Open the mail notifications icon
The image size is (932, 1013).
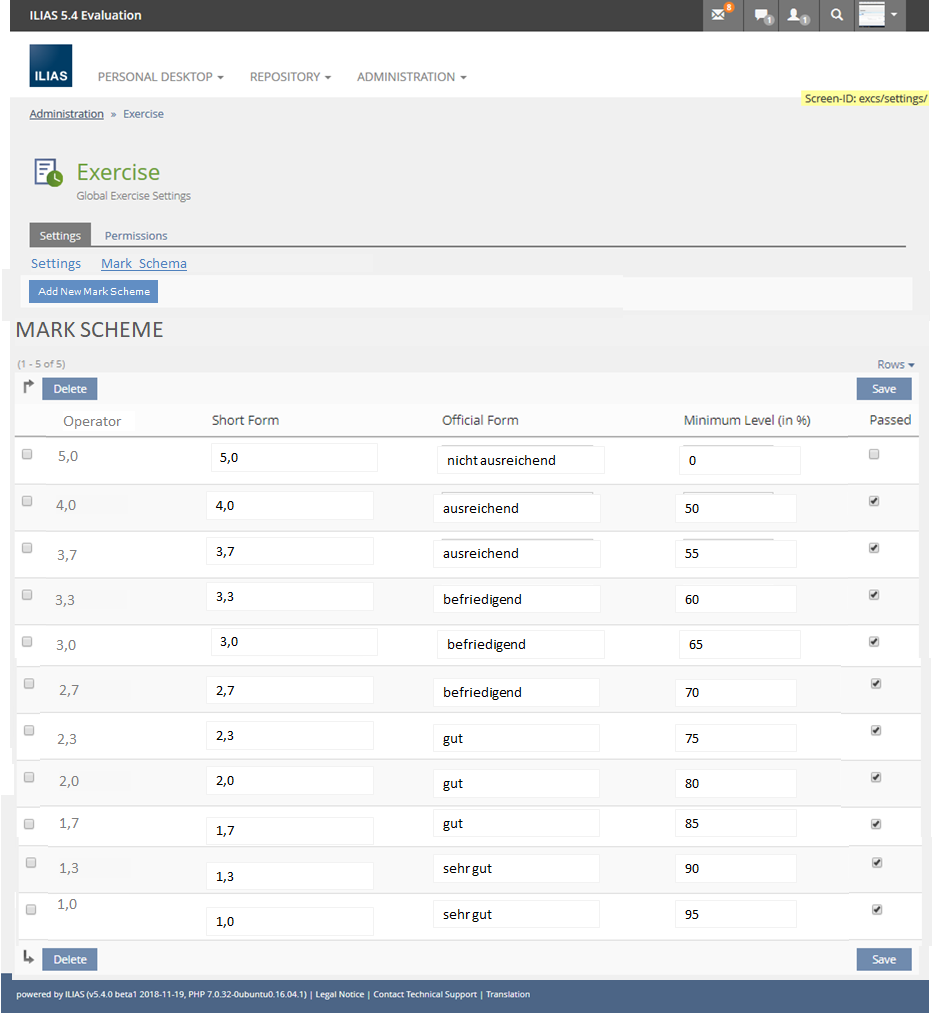719,15
